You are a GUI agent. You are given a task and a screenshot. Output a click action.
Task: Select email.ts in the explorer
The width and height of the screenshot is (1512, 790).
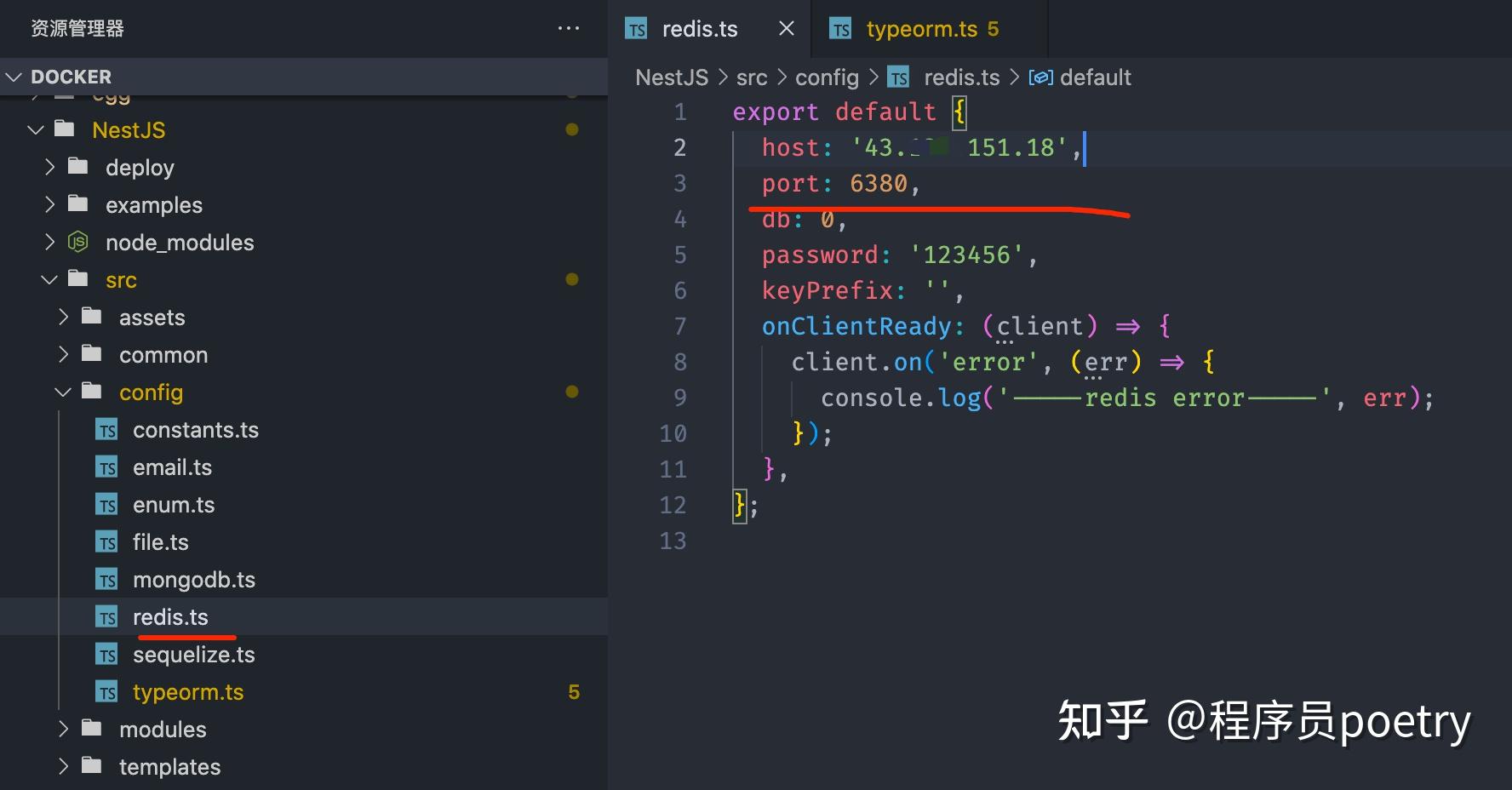pyautogui.click(x=172, y=467)
